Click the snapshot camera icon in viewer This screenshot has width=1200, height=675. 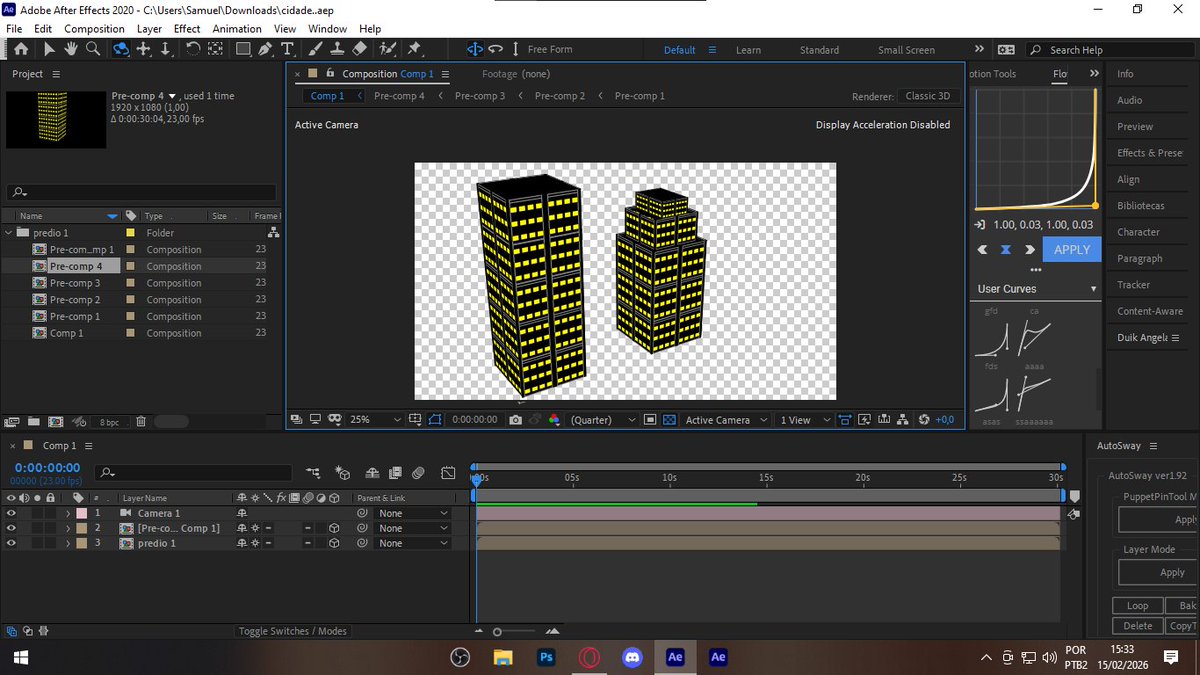click(x=515, y=420)
